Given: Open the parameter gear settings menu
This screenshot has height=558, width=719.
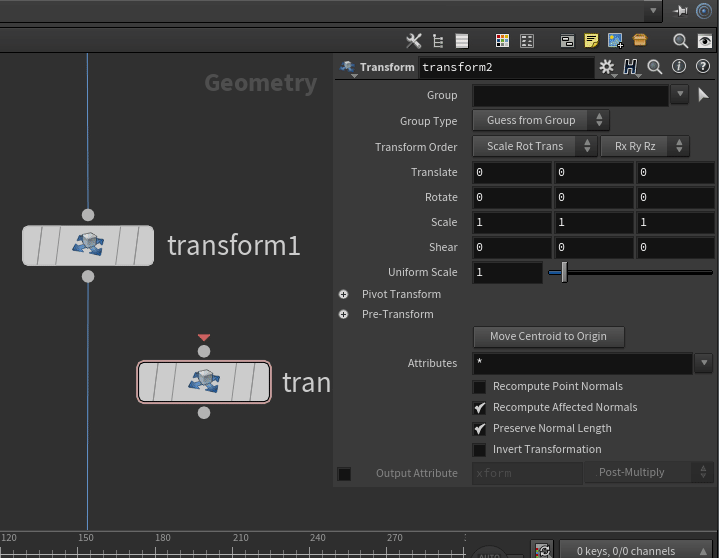Looking at the screenshot, I should click(x=606, y=67).
